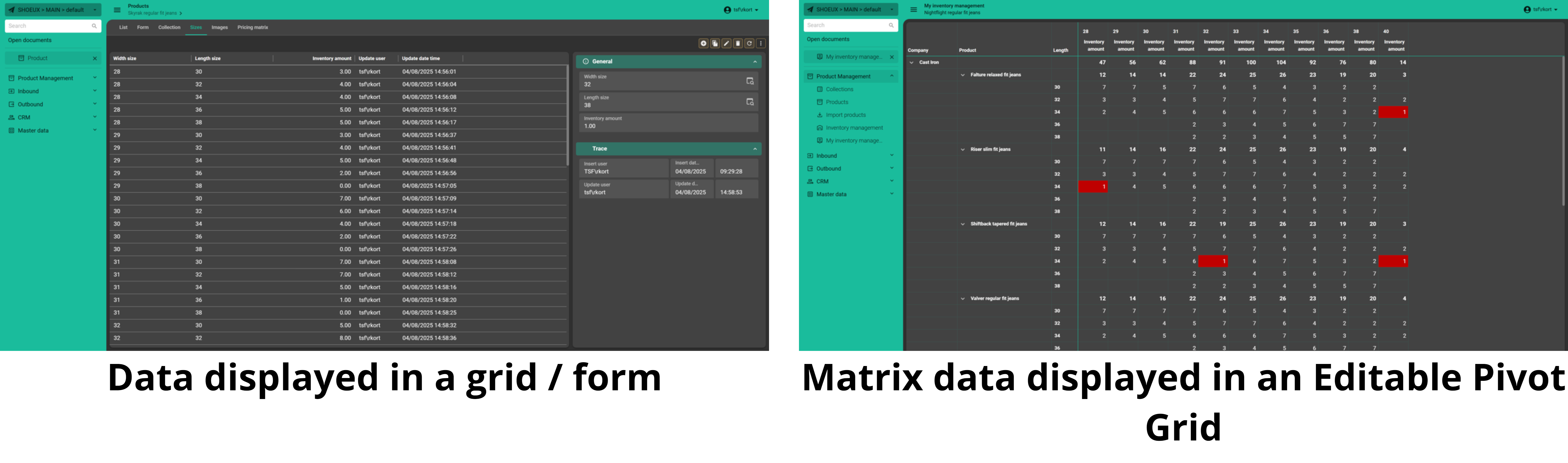
Task: Click the CRM people icon in right sidebar
Action: click(x=810, y=181)
